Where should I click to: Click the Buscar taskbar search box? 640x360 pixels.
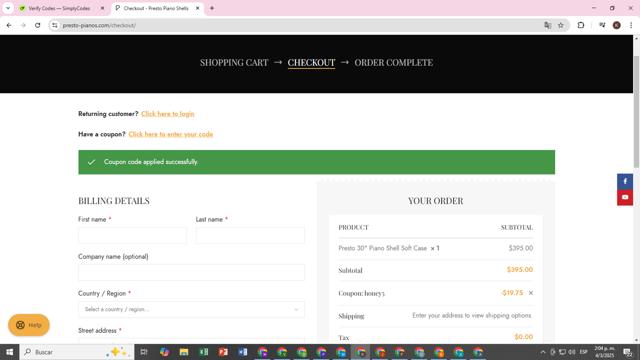pos(77,352)
